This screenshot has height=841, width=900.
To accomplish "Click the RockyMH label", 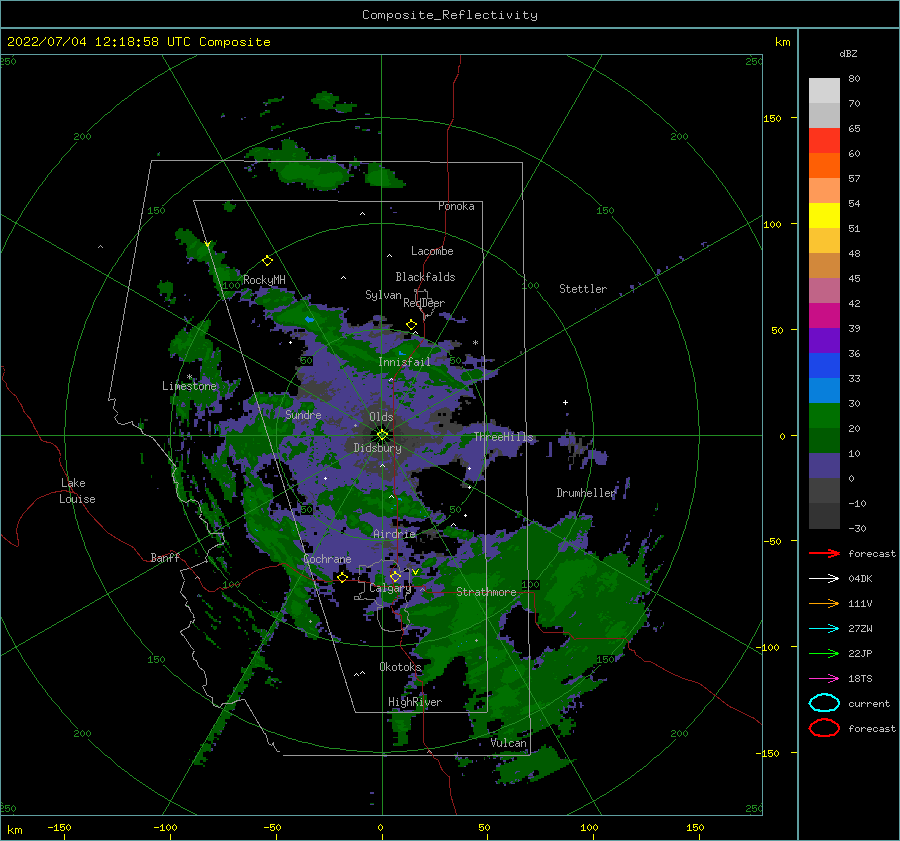I will pos(264,280).
